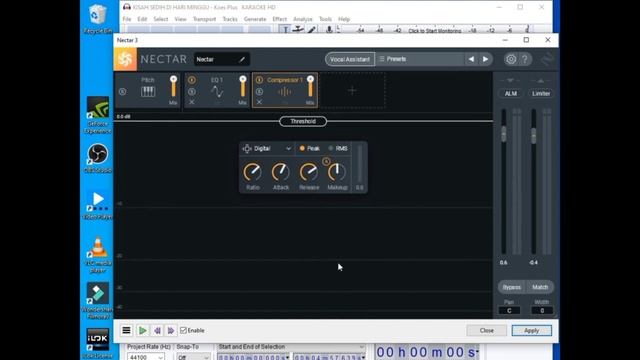
Task: Select Audacity's Draw pencil tool
Action: coord(312,29)
